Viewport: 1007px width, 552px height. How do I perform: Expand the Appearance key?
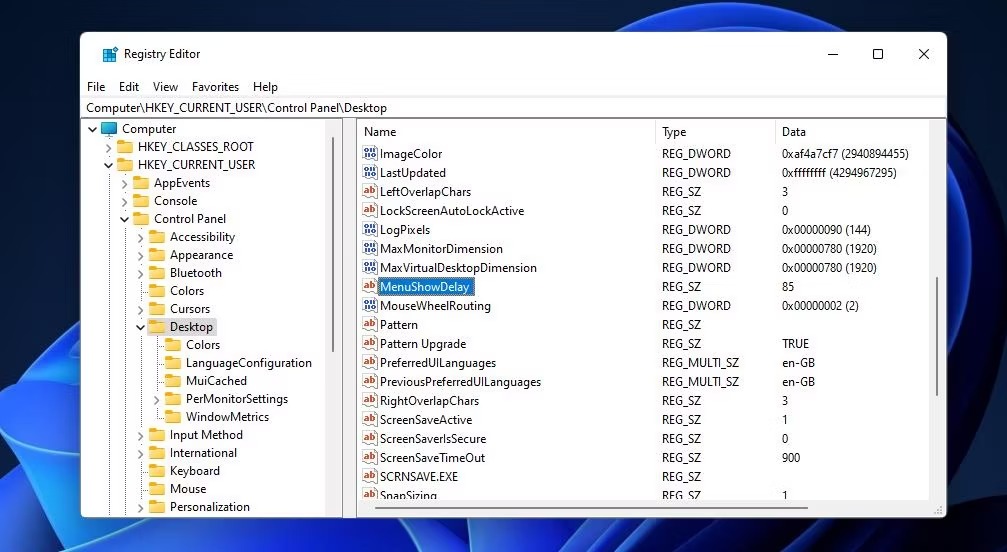pos(141,255)
